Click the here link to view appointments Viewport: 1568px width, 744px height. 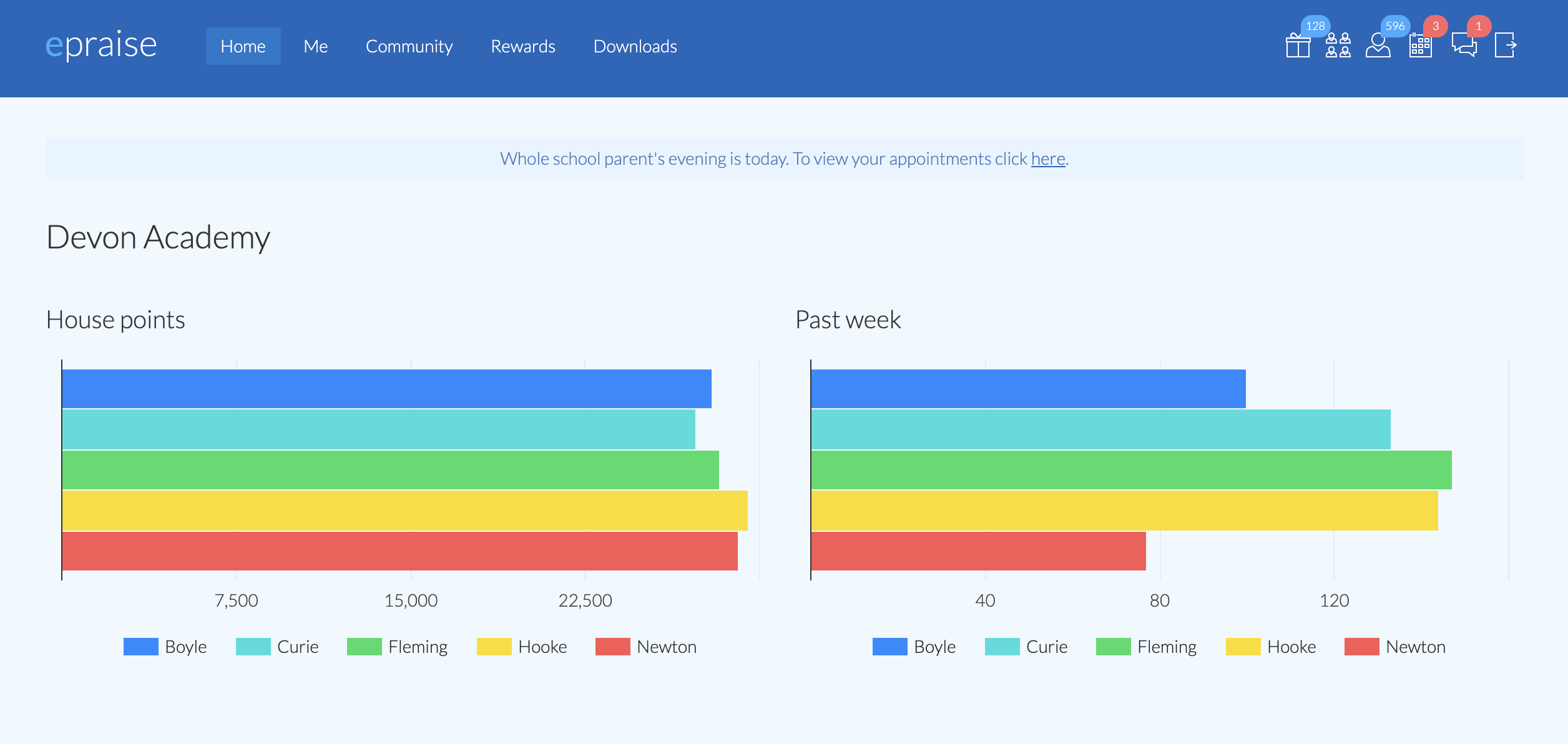click(1047, 159)
